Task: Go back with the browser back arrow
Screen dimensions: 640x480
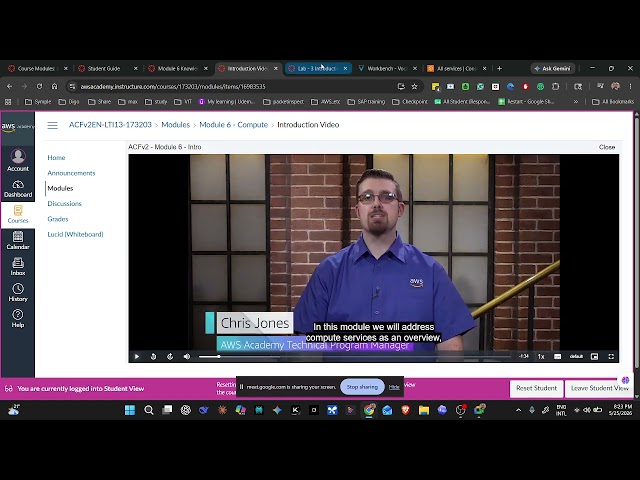Action: pos(9,87)
